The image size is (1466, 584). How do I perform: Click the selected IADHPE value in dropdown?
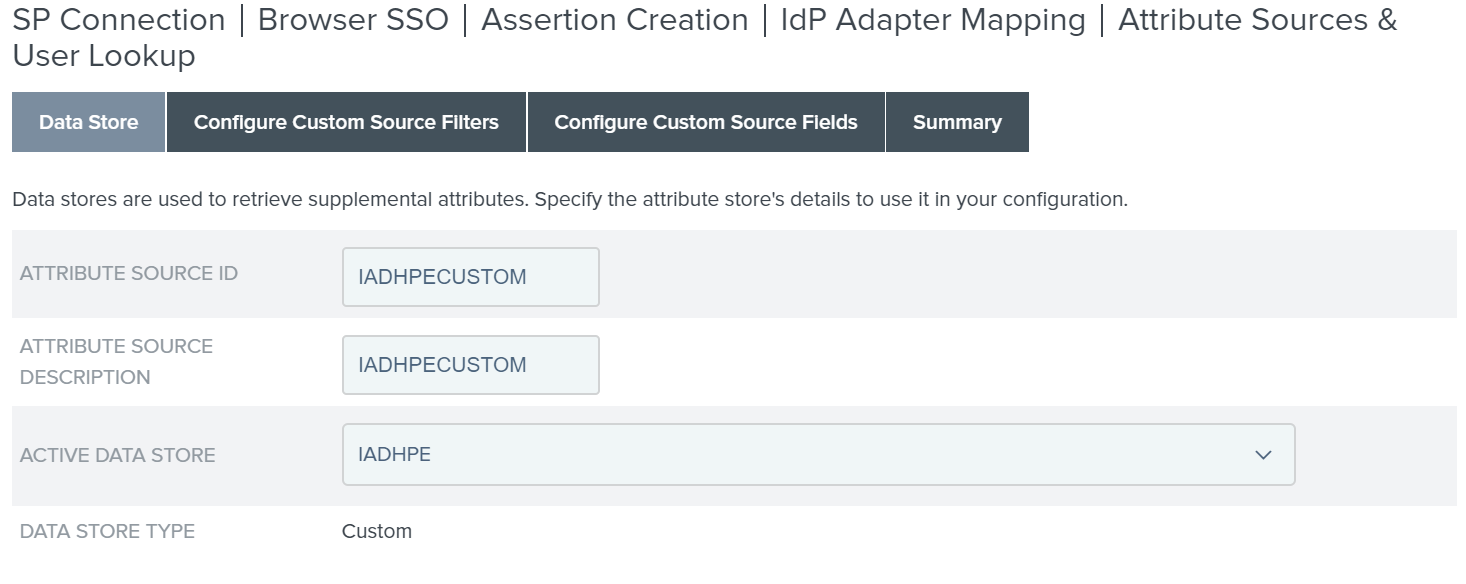pyautogui.click(x=395, y=454)
